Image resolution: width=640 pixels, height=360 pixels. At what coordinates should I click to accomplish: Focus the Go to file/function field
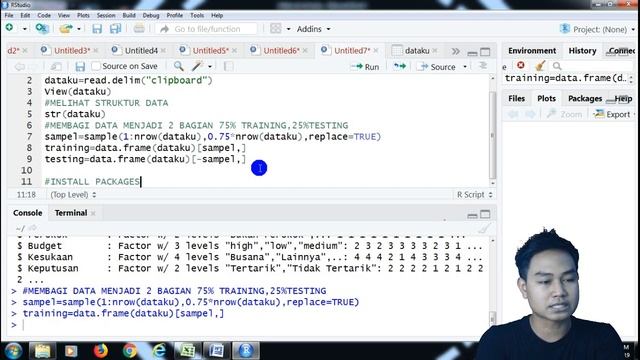pos(207,29)
